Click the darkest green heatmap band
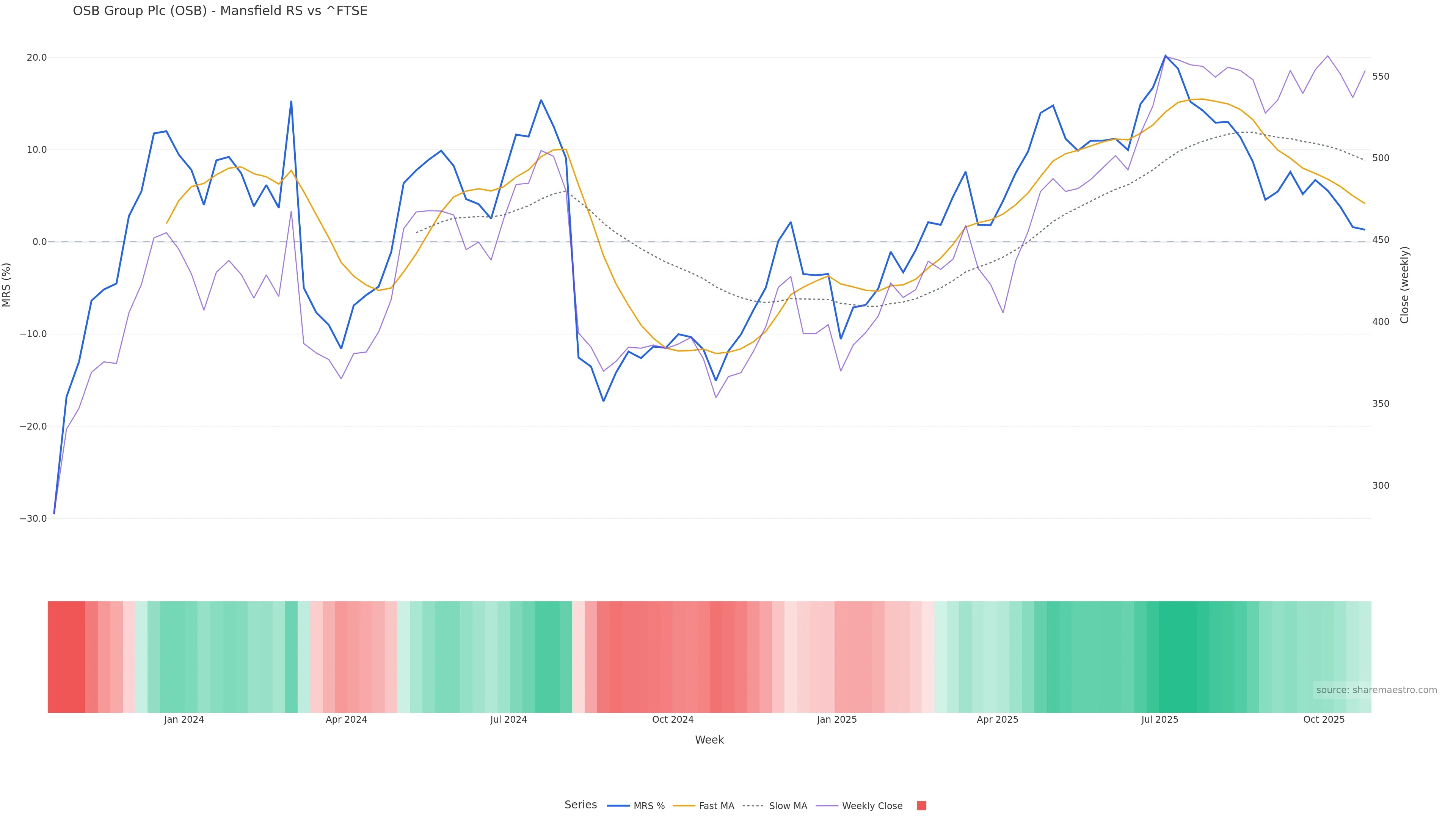The height and width of the screenshot is (819, 1456). [1177, 656]
